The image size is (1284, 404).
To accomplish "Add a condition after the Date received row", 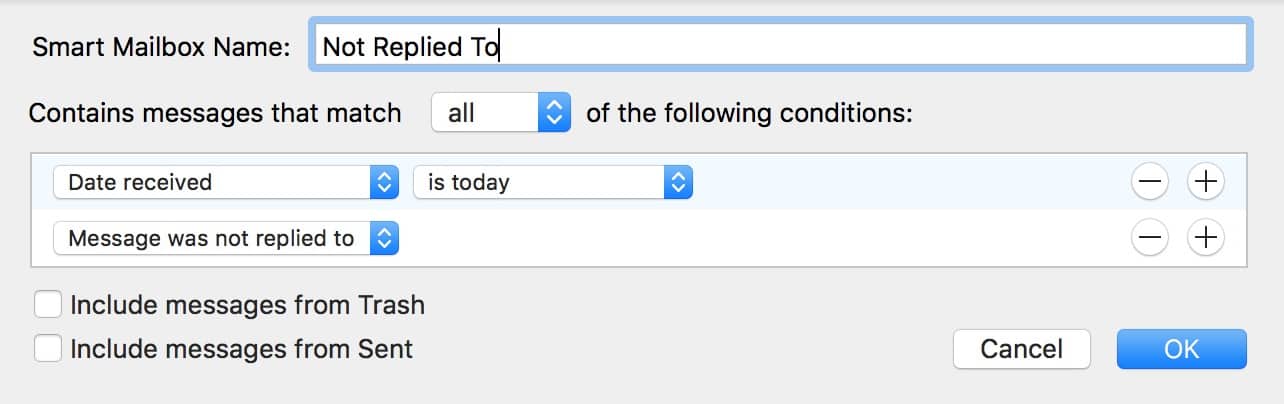I will 1206,182.
